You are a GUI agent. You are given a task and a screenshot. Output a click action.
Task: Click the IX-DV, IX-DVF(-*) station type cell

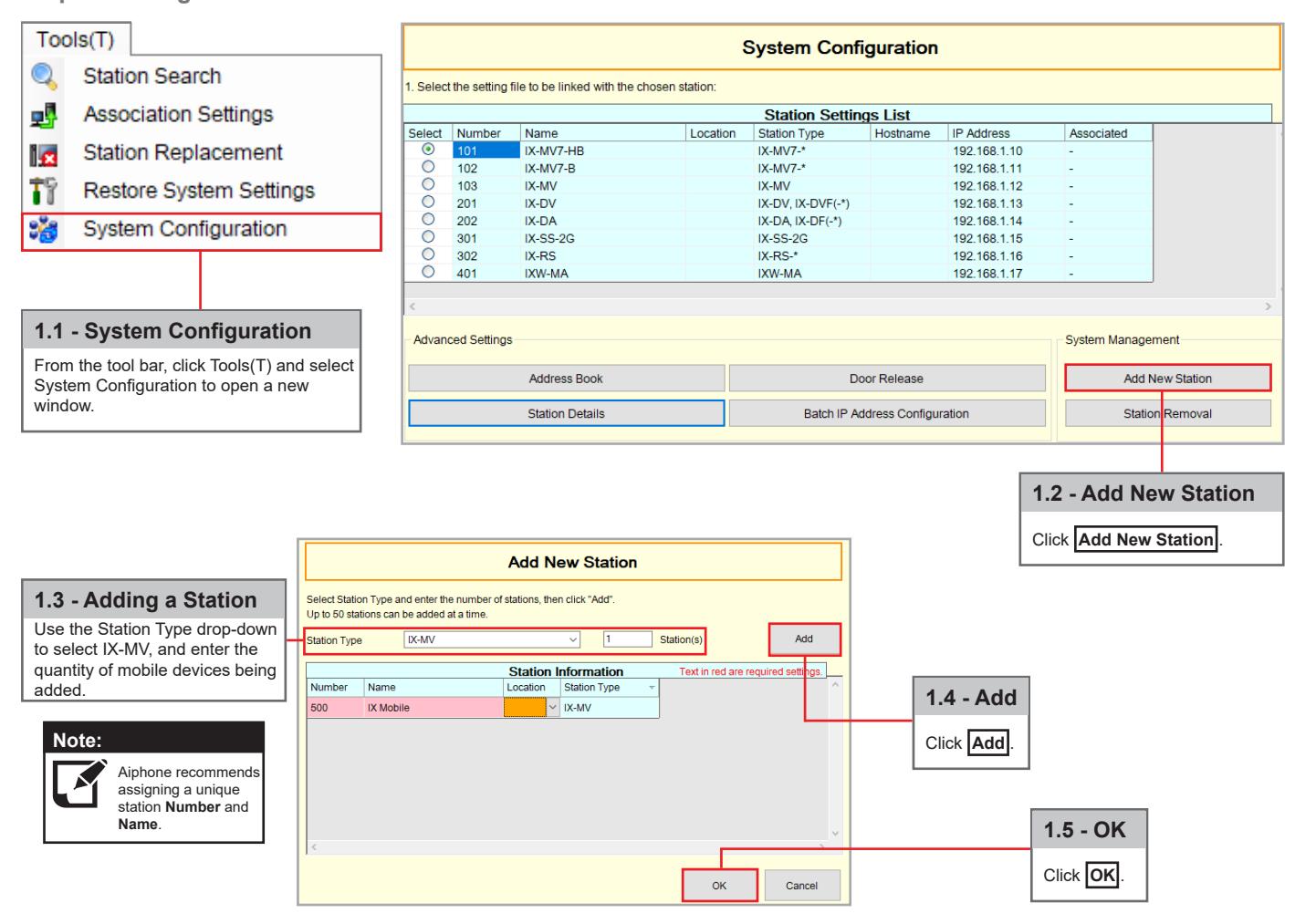[812, 203]
